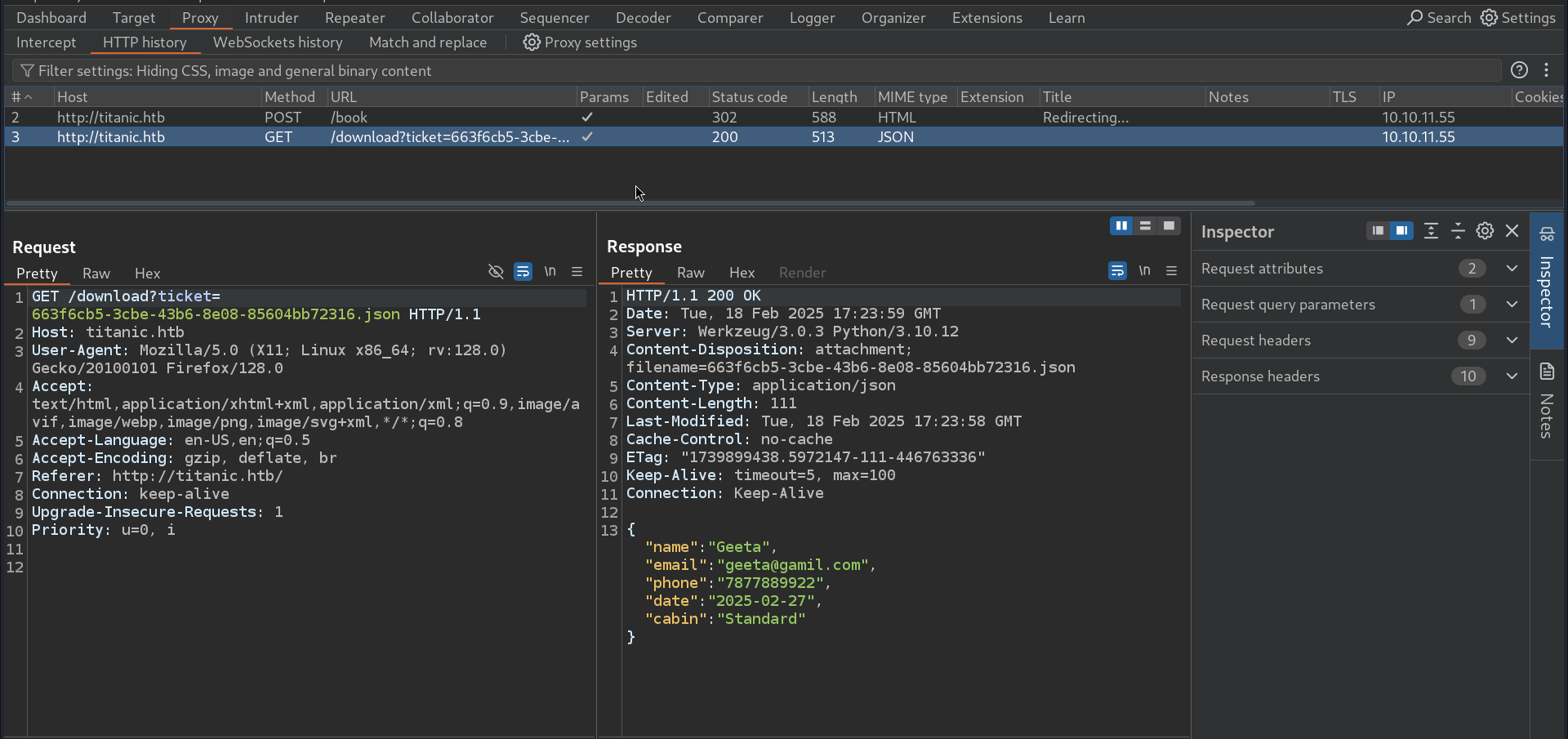
Task: Click the Search magnifier icon
Action: (1414, 18)
